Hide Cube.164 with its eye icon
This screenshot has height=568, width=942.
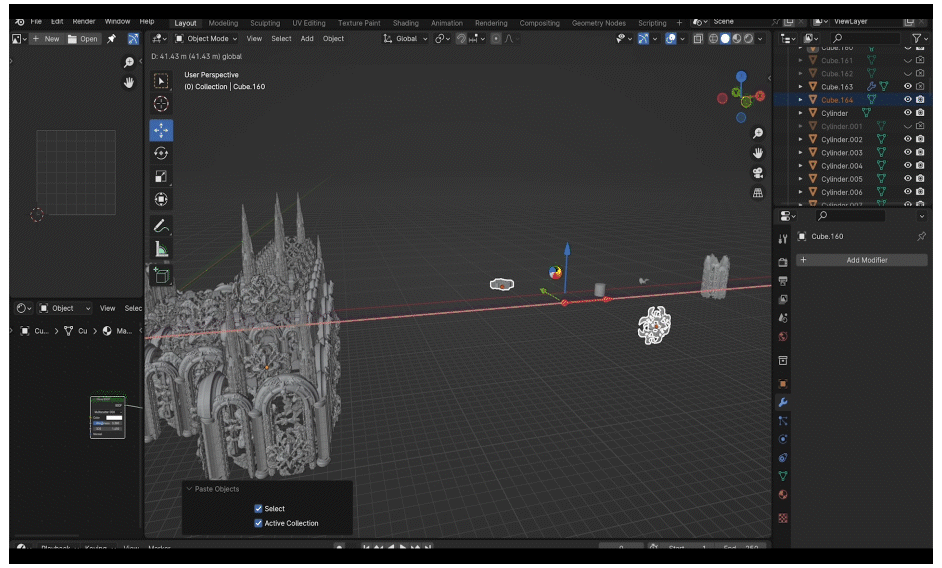(x=908, y=100)
